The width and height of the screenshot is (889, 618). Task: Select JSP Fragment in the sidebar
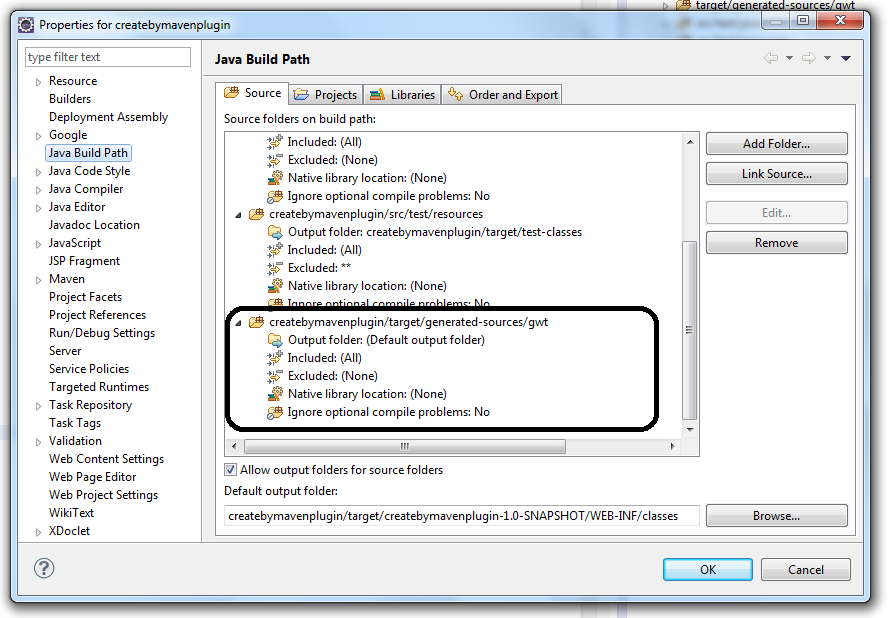pos(84,261)
